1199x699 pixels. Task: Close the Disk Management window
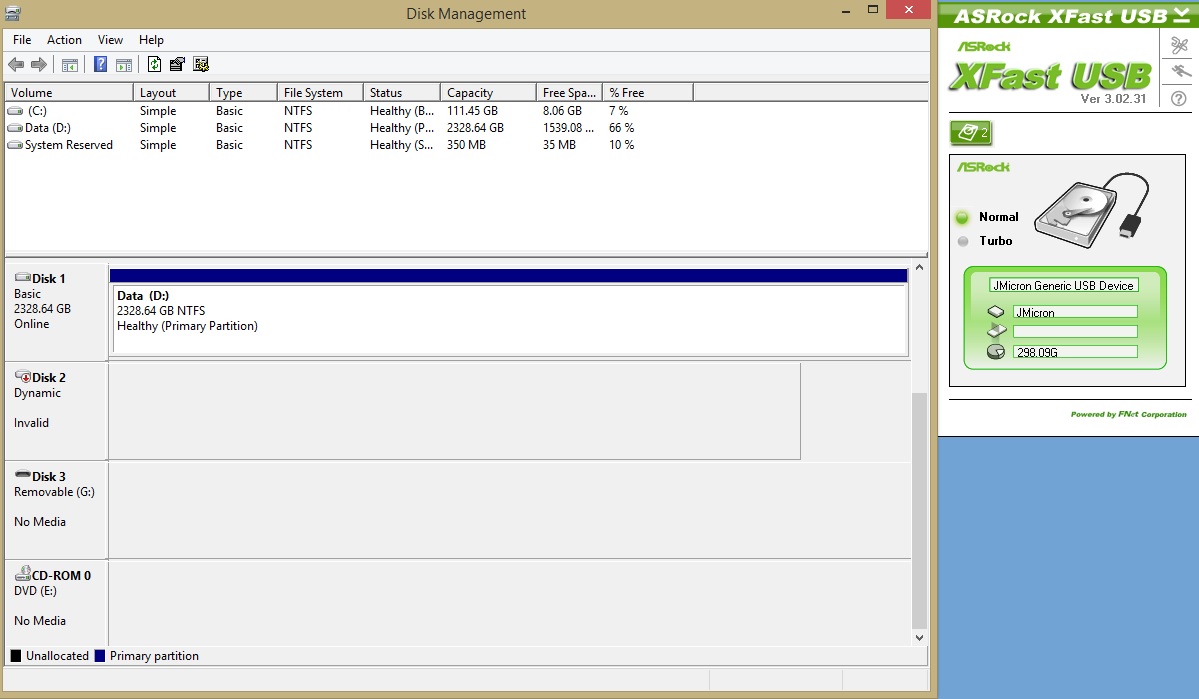[x=908, y=10]
